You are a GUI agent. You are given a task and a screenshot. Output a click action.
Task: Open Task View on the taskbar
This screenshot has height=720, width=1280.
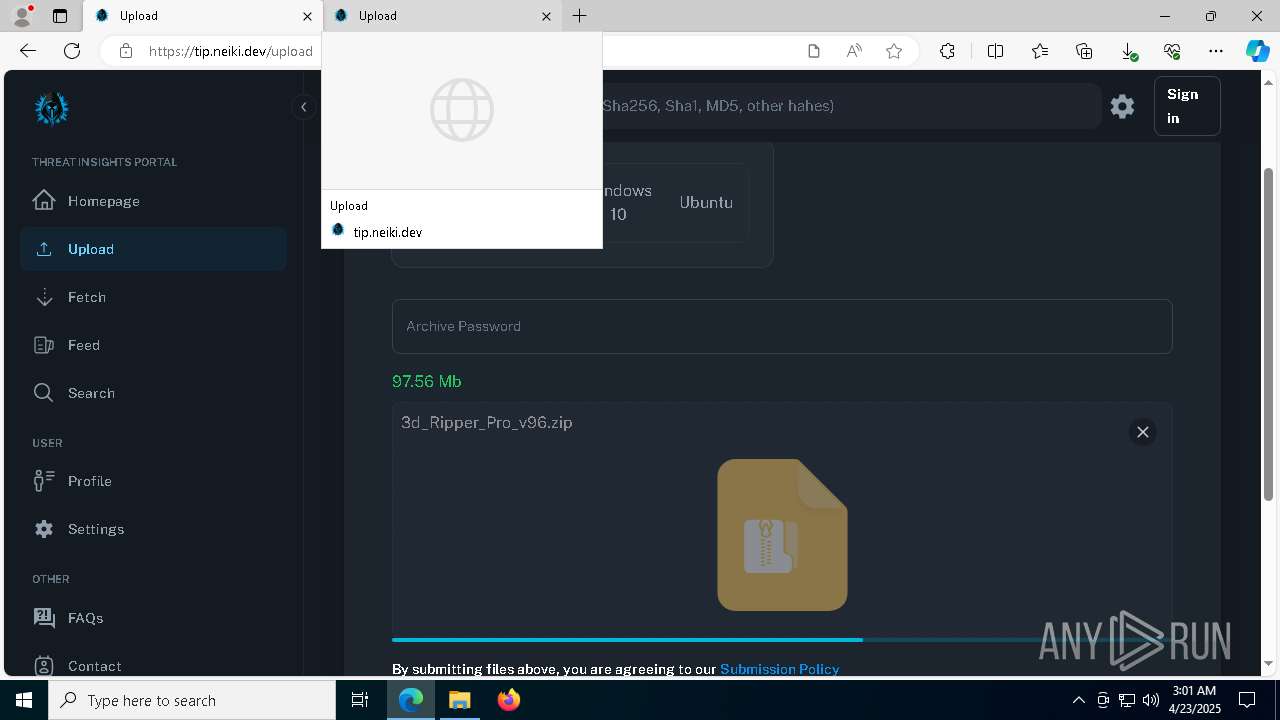(360, 700)
